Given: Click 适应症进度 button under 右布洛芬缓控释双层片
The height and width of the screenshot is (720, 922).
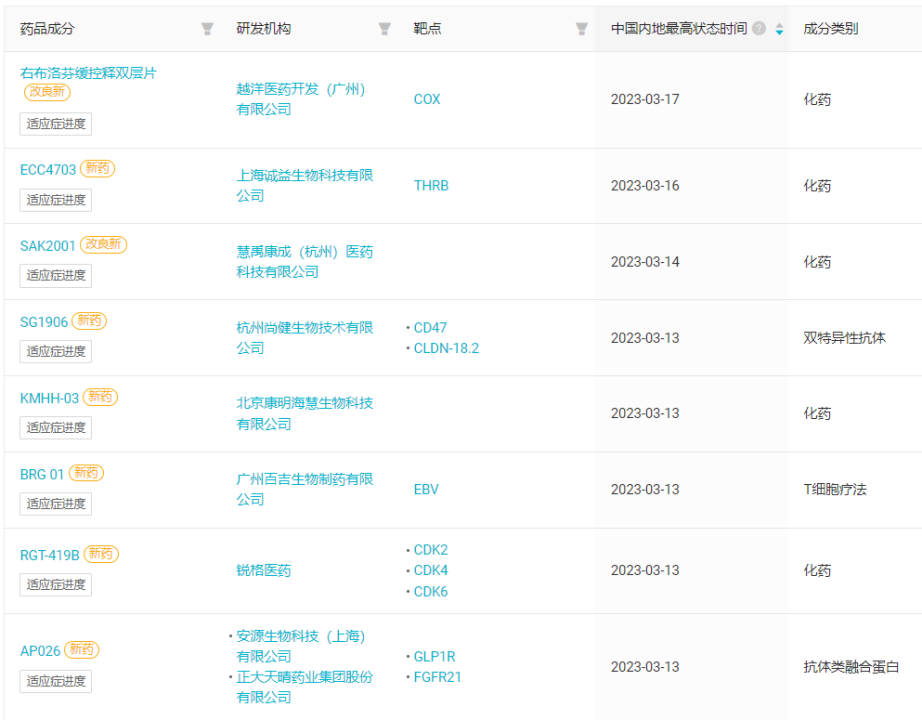Looking at the screenshot, I should pyautogui.click(x=56, y=124).
